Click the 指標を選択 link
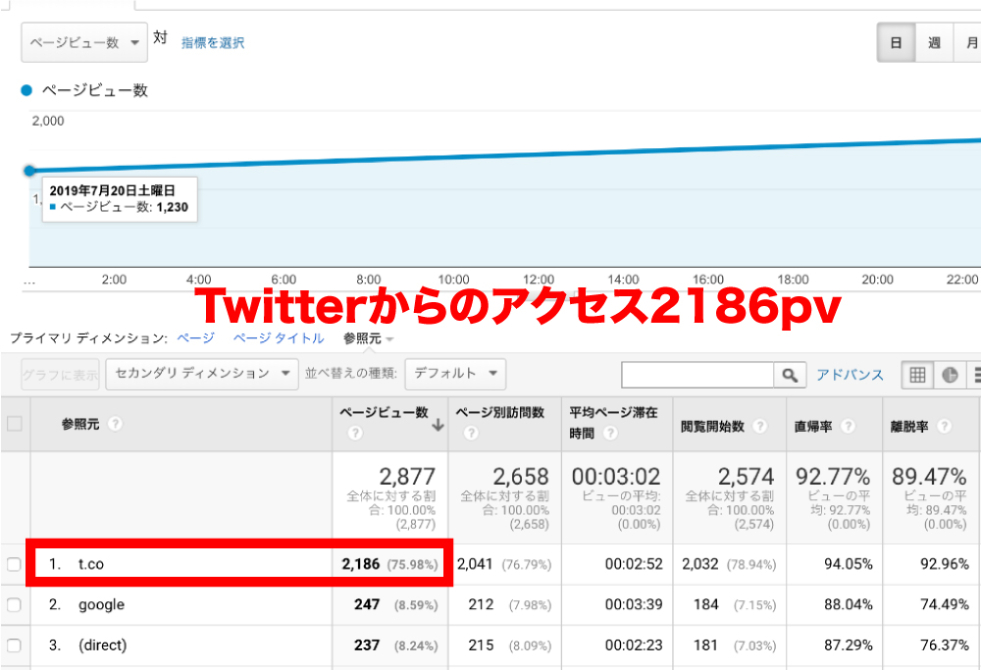This screenshot has height=670, width=981. [213, 43]
